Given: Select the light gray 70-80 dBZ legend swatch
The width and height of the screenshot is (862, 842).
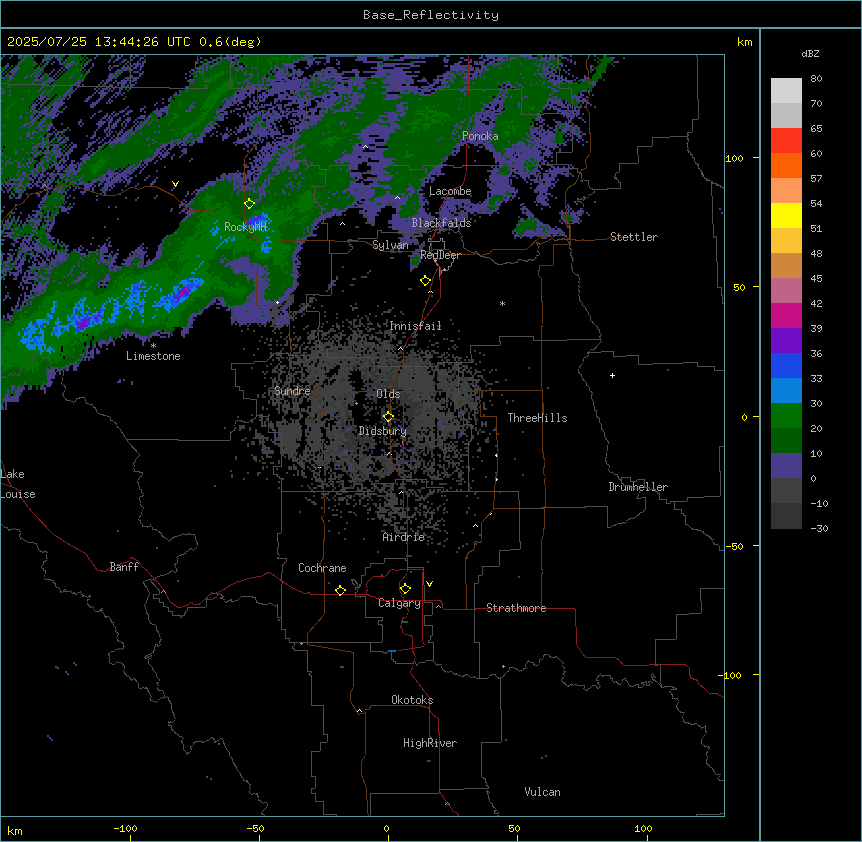Looking at the screenshot, I should click(x=786, y=91).
